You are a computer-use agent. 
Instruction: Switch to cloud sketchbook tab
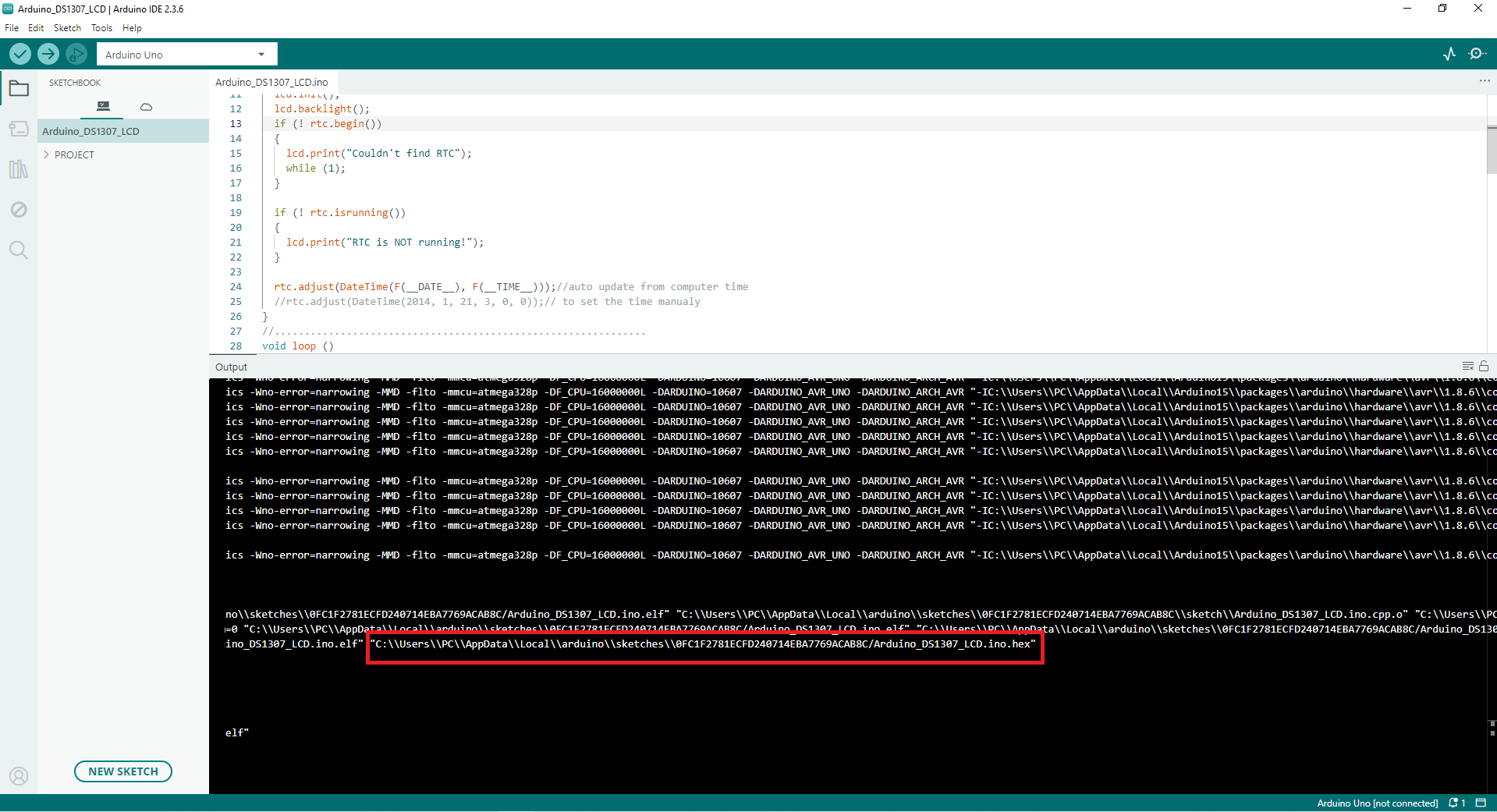click(146, 106)
